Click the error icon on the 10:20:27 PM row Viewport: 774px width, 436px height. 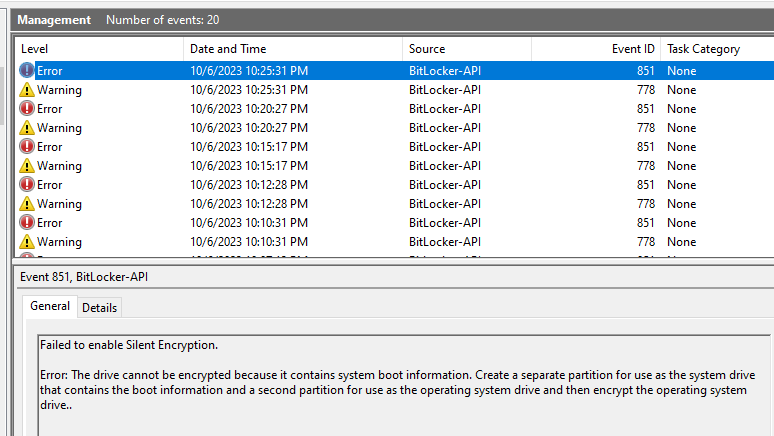point(27,109)
